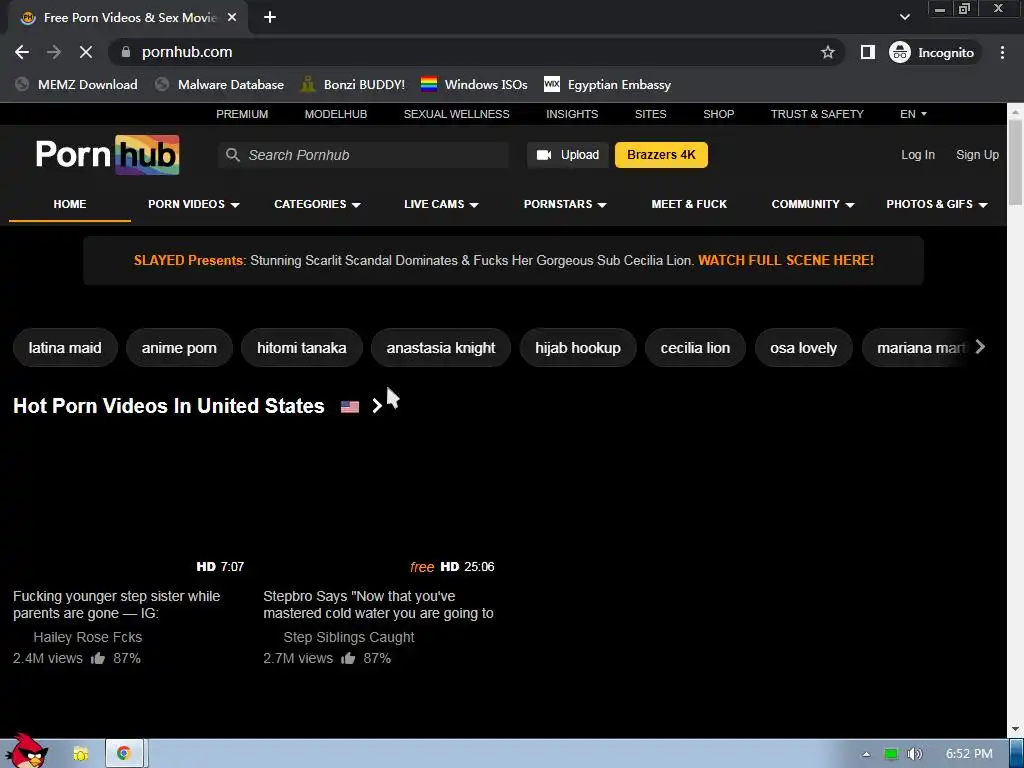Open the Premium top menu link
The height and width of the screenshot is (768, 1024).
tap(242, 114)
